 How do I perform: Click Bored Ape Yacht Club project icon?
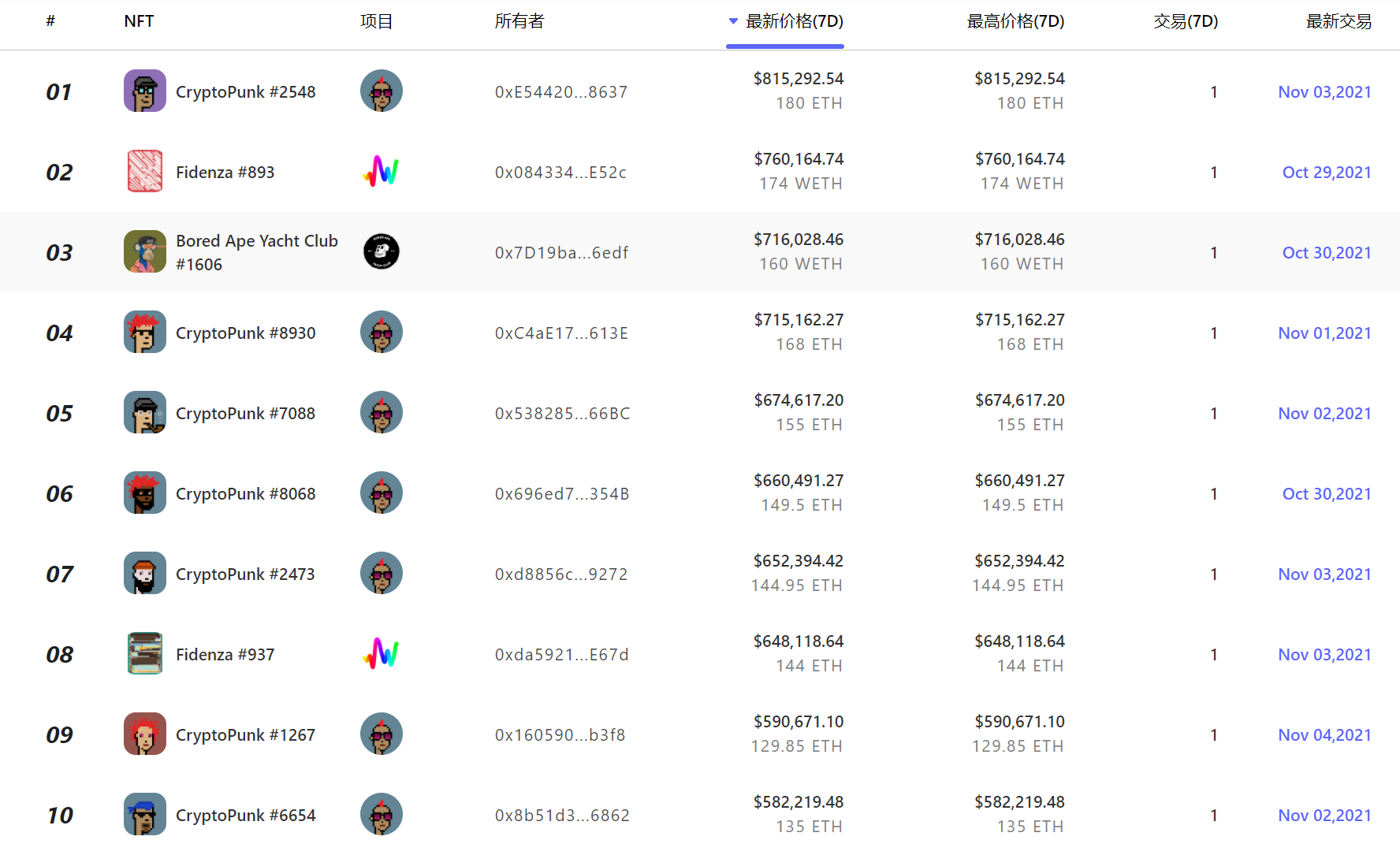click(381, 252)
